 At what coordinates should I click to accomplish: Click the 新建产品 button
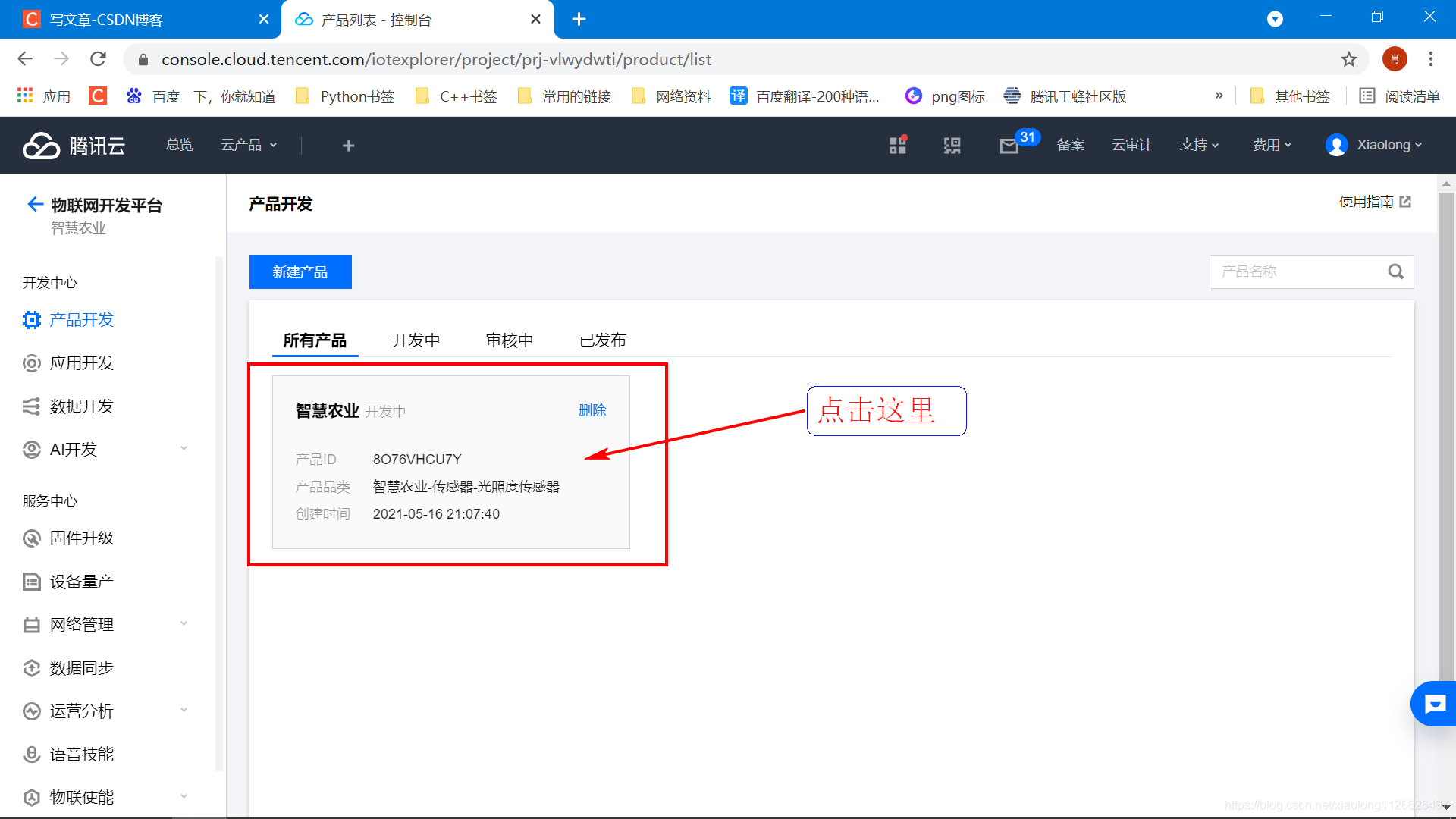(x=300, y=271)
